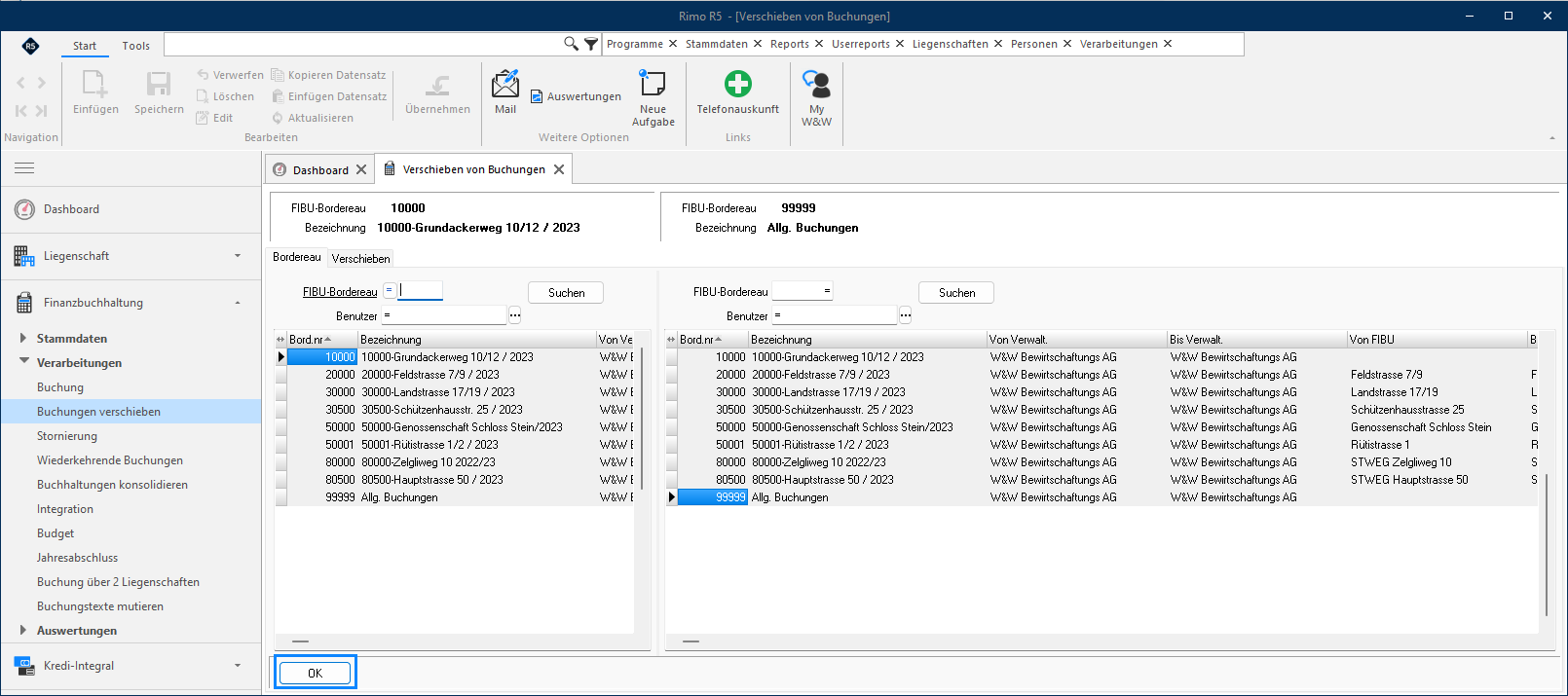This screenshot has width=1568, height=696.
Task: Select the Bordereau sub-tab
Action: [297, 257]
